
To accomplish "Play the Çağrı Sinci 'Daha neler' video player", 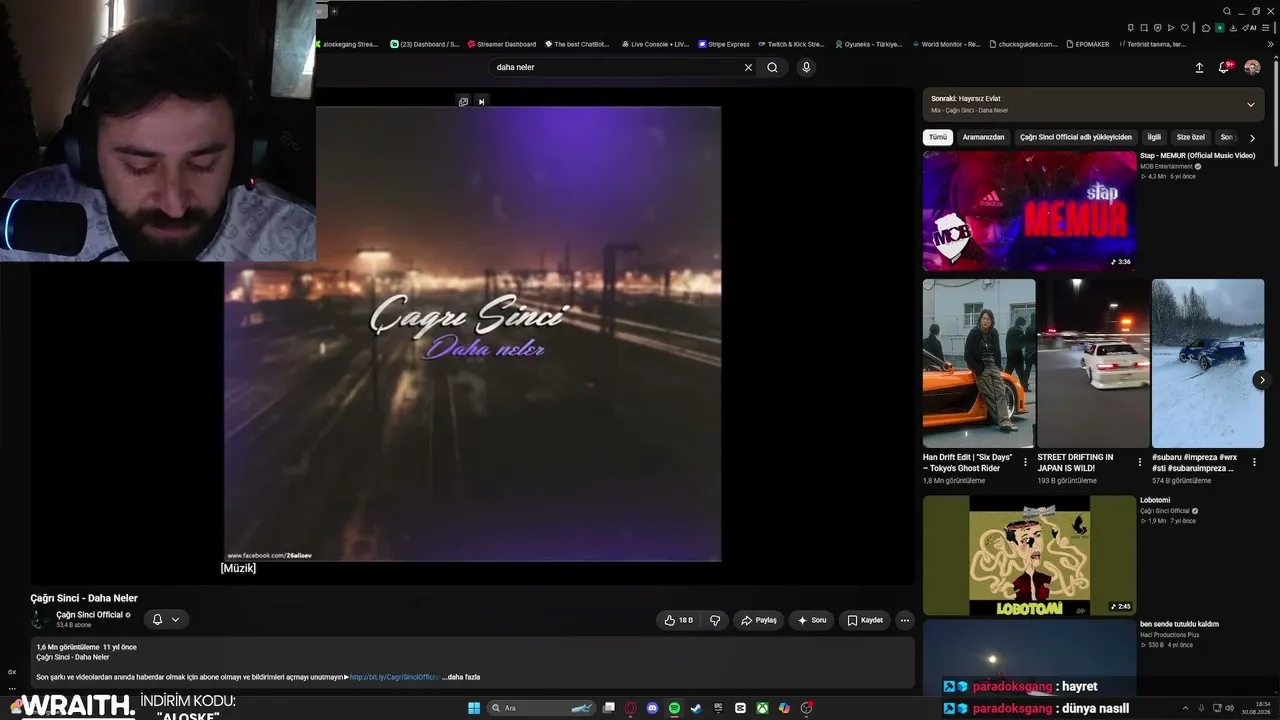I will (472, 334).
